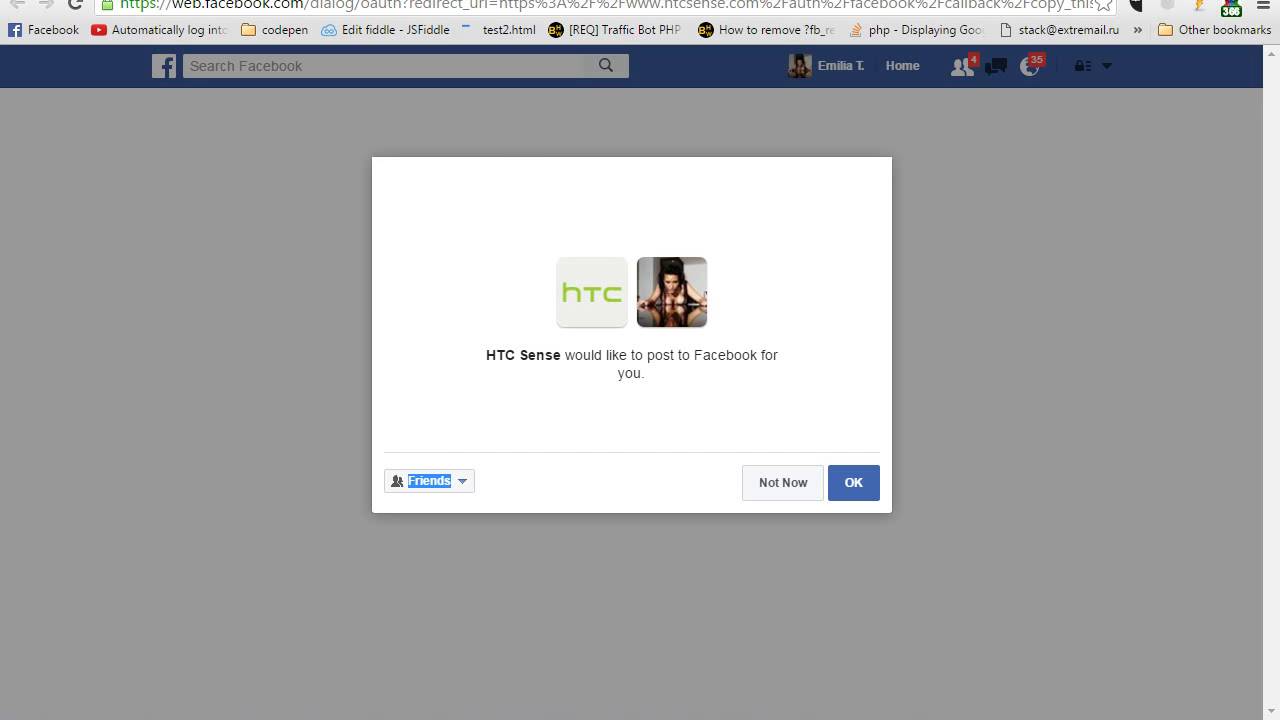Click HTC Sense app name text

[x=523, y=355]
